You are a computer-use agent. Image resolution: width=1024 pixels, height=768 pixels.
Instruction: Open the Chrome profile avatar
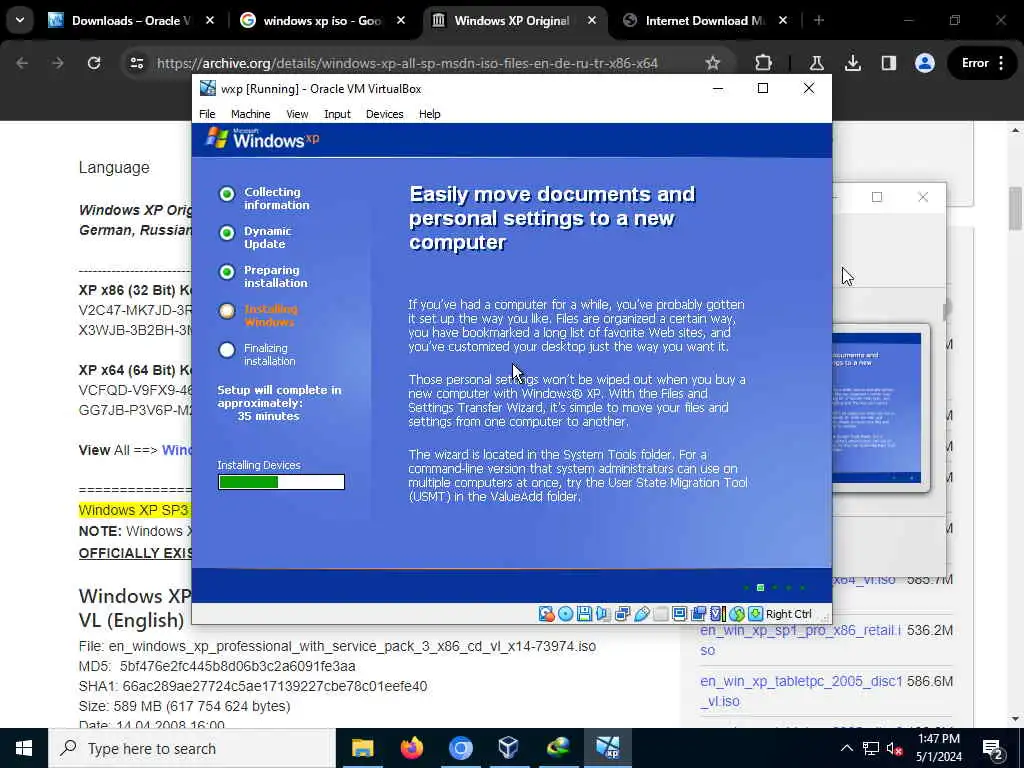(x=925, y=63)
